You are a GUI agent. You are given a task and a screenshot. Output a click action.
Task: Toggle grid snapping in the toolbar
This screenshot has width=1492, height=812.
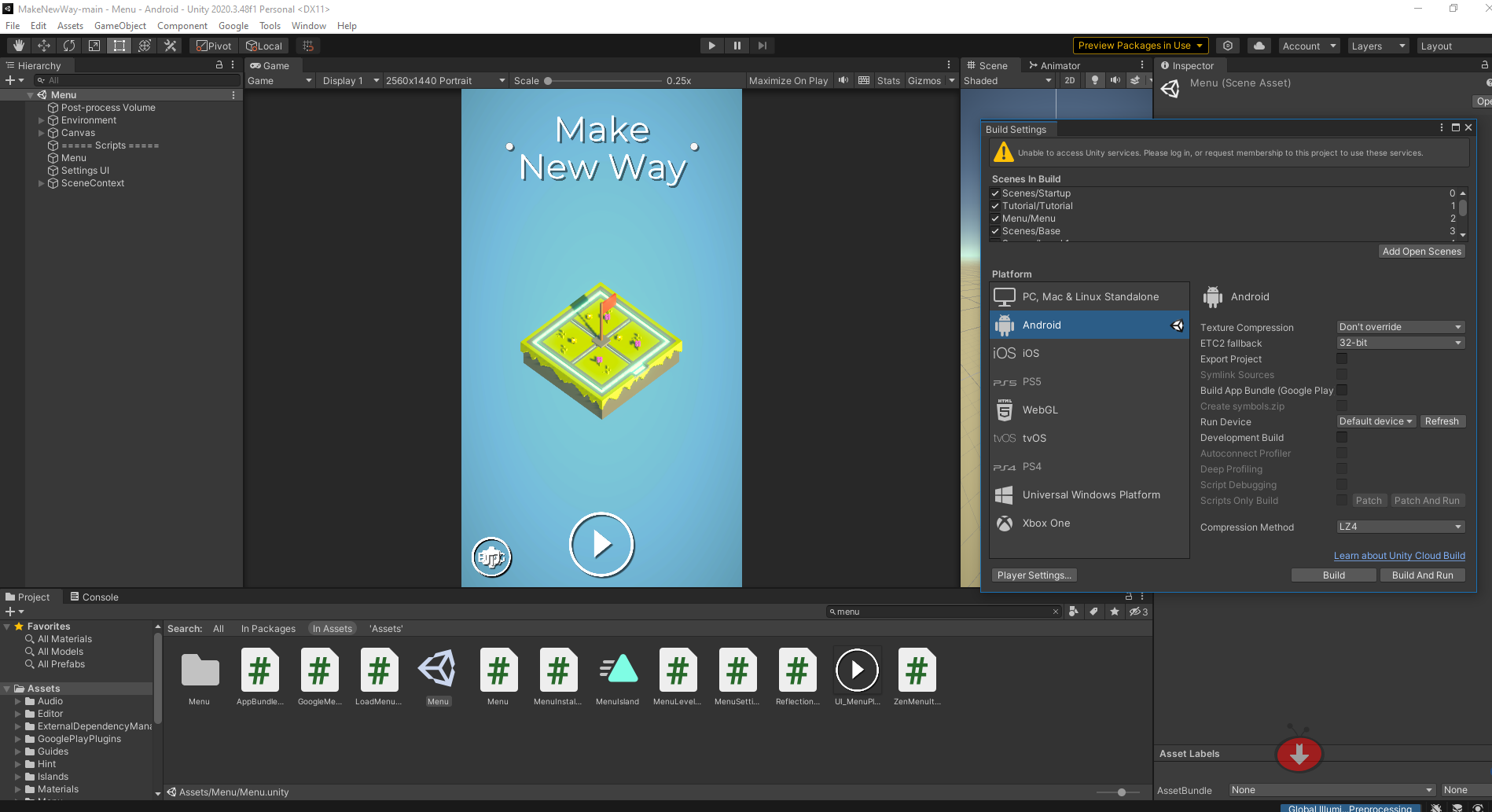307,45
